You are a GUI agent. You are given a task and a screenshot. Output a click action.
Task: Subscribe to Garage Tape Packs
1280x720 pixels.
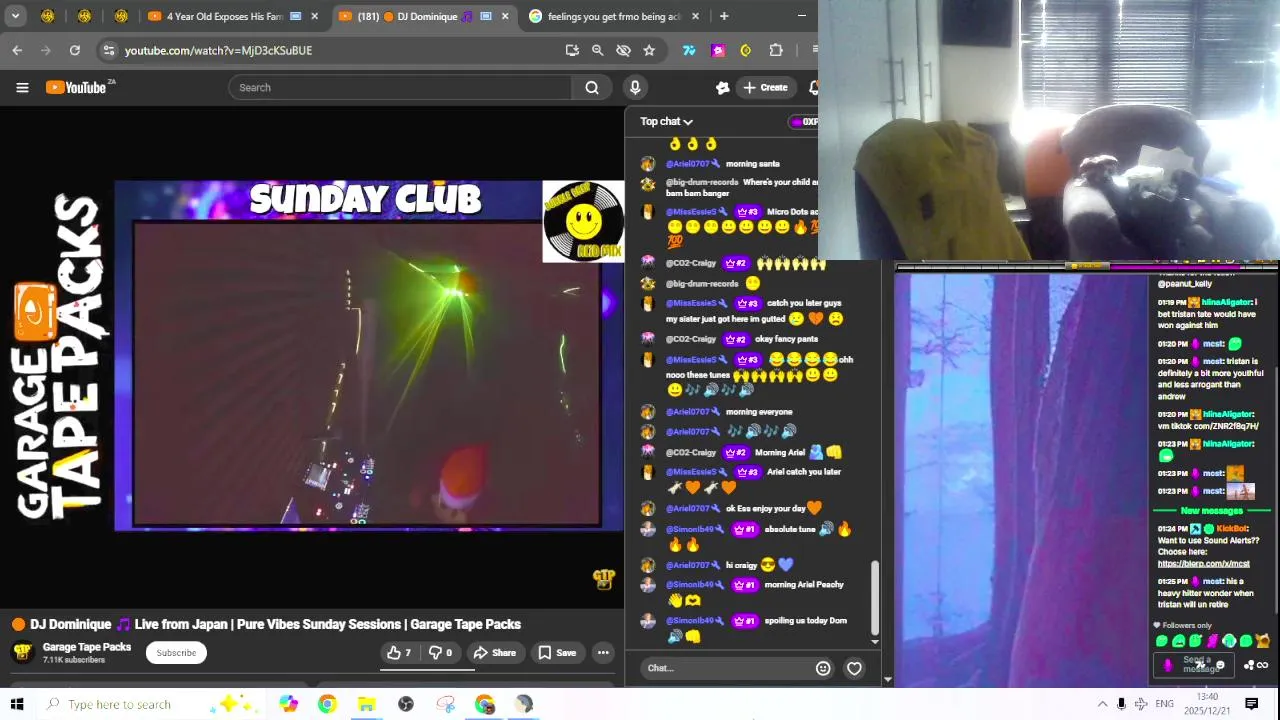[176, 653]
